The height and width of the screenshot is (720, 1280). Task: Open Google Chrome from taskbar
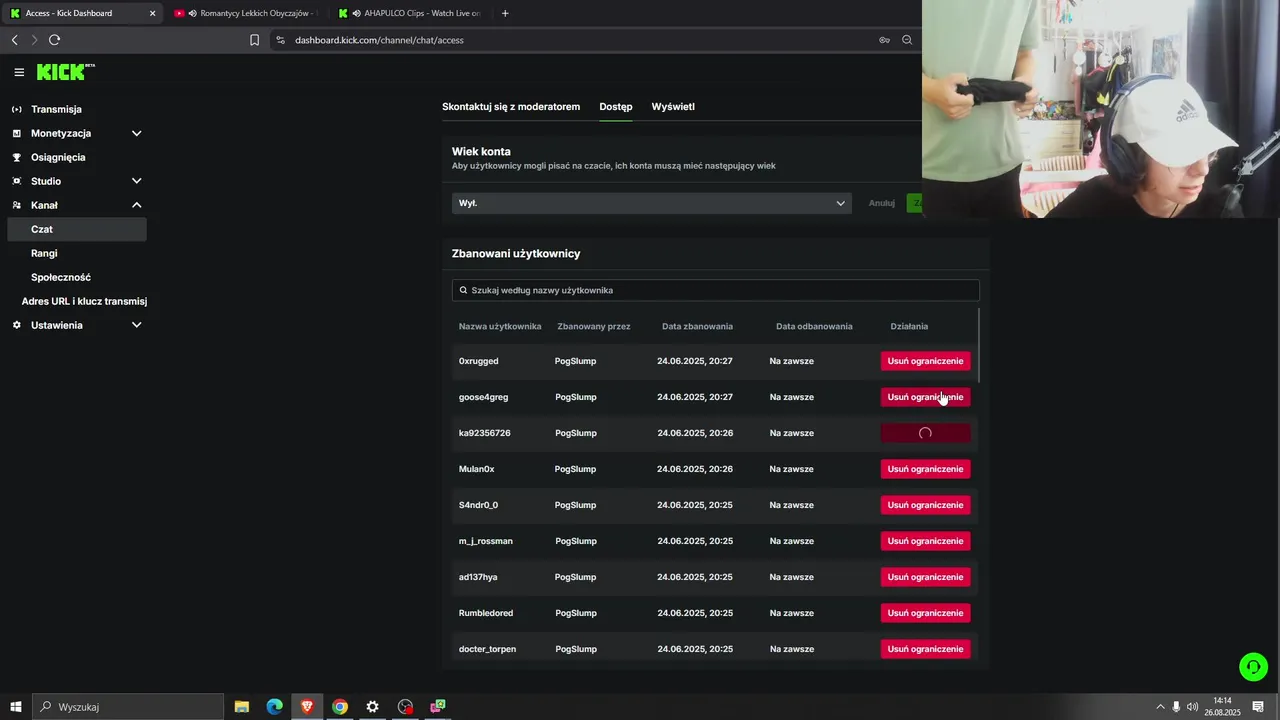tap(340, 707)
